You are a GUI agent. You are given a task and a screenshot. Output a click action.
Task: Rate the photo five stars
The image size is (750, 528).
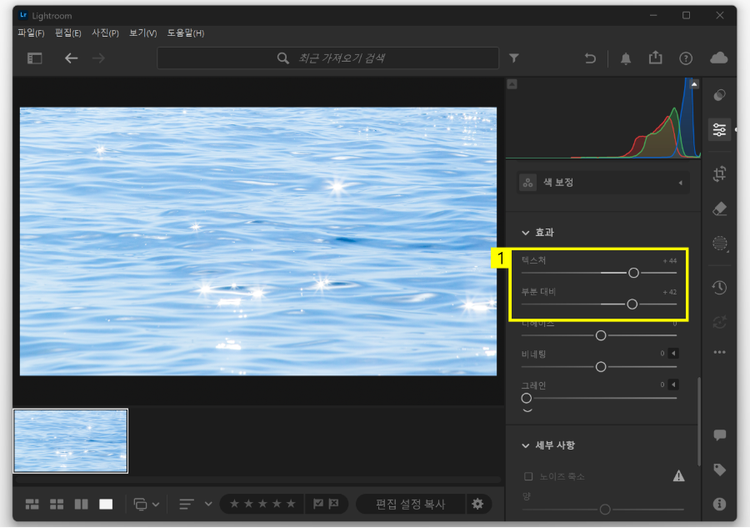291,504
